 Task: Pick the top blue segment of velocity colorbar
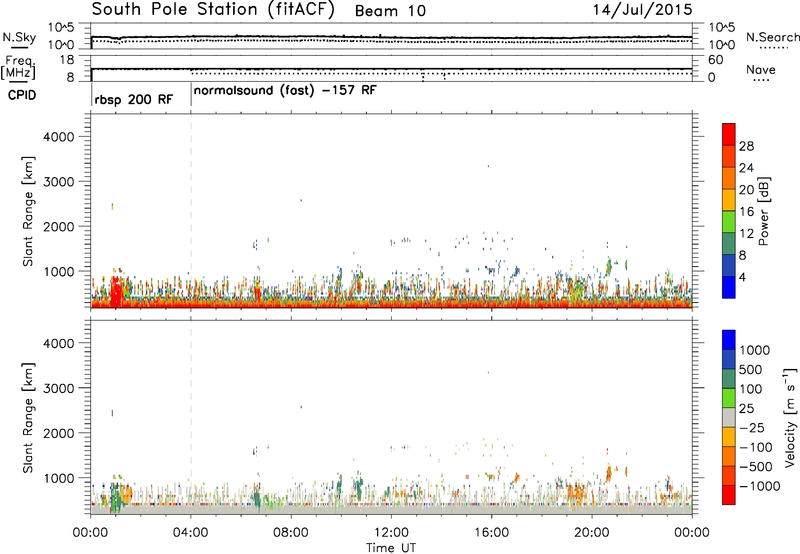click(x=729, y=340)
